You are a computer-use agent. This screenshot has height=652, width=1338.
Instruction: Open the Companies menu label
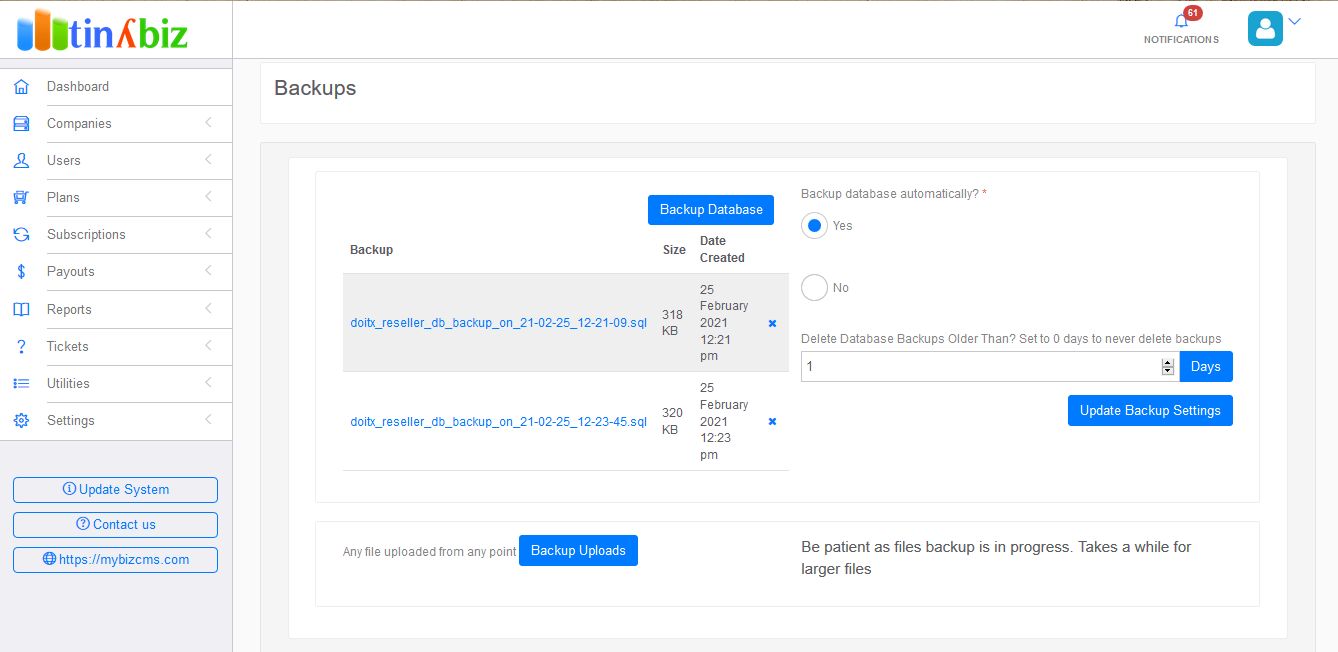click(x=79, y=124)
